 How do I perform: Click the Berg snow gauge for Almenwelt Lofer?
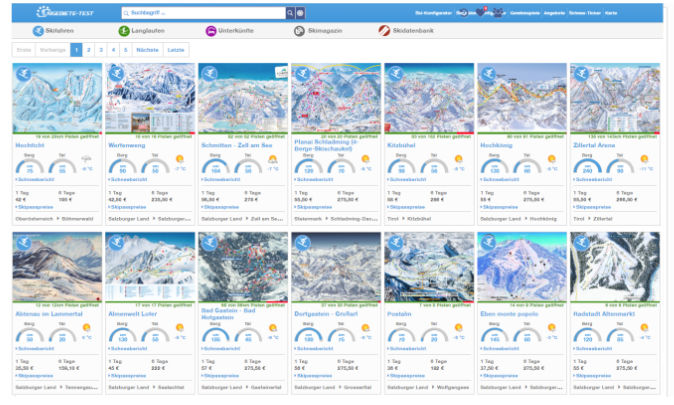123,335
